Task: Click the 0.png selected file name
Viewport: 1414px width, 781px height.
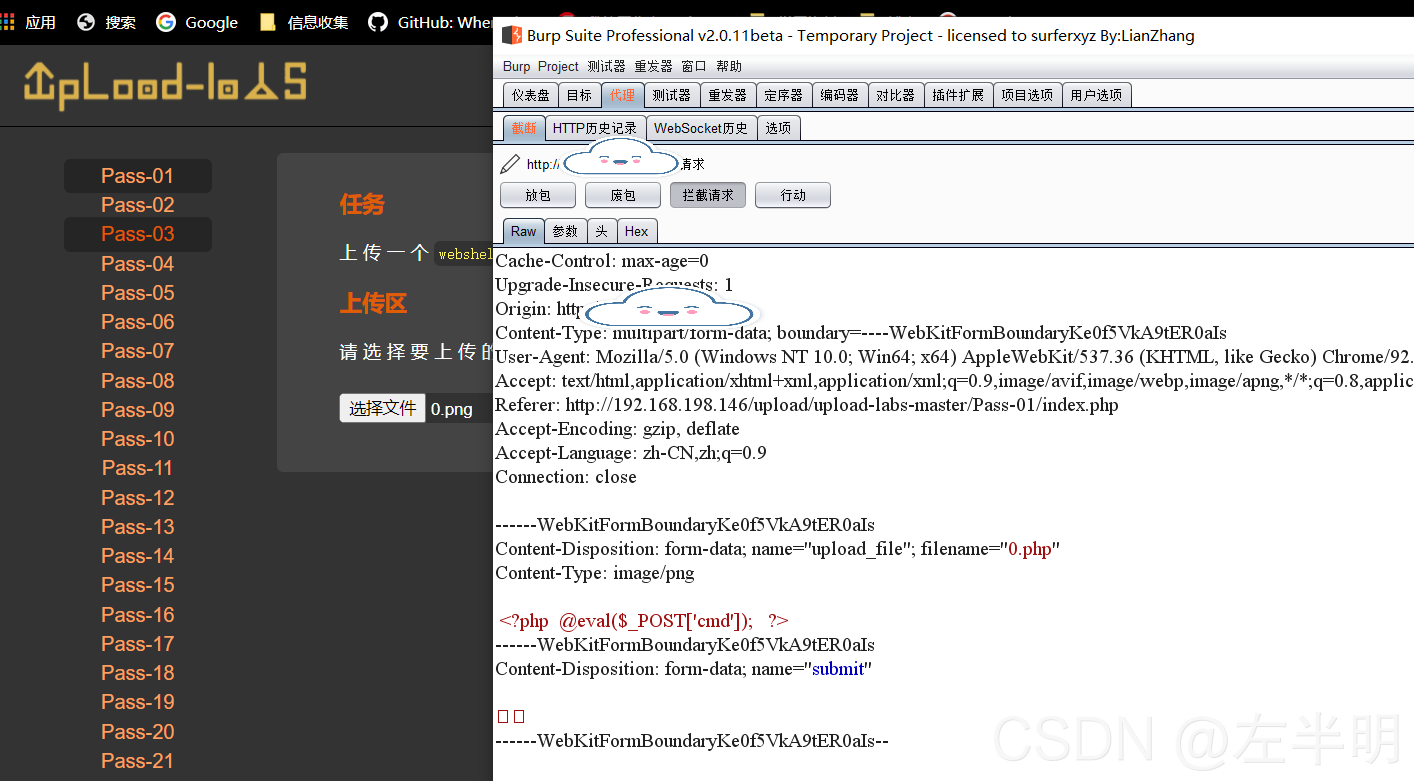Action: [452, 409]
